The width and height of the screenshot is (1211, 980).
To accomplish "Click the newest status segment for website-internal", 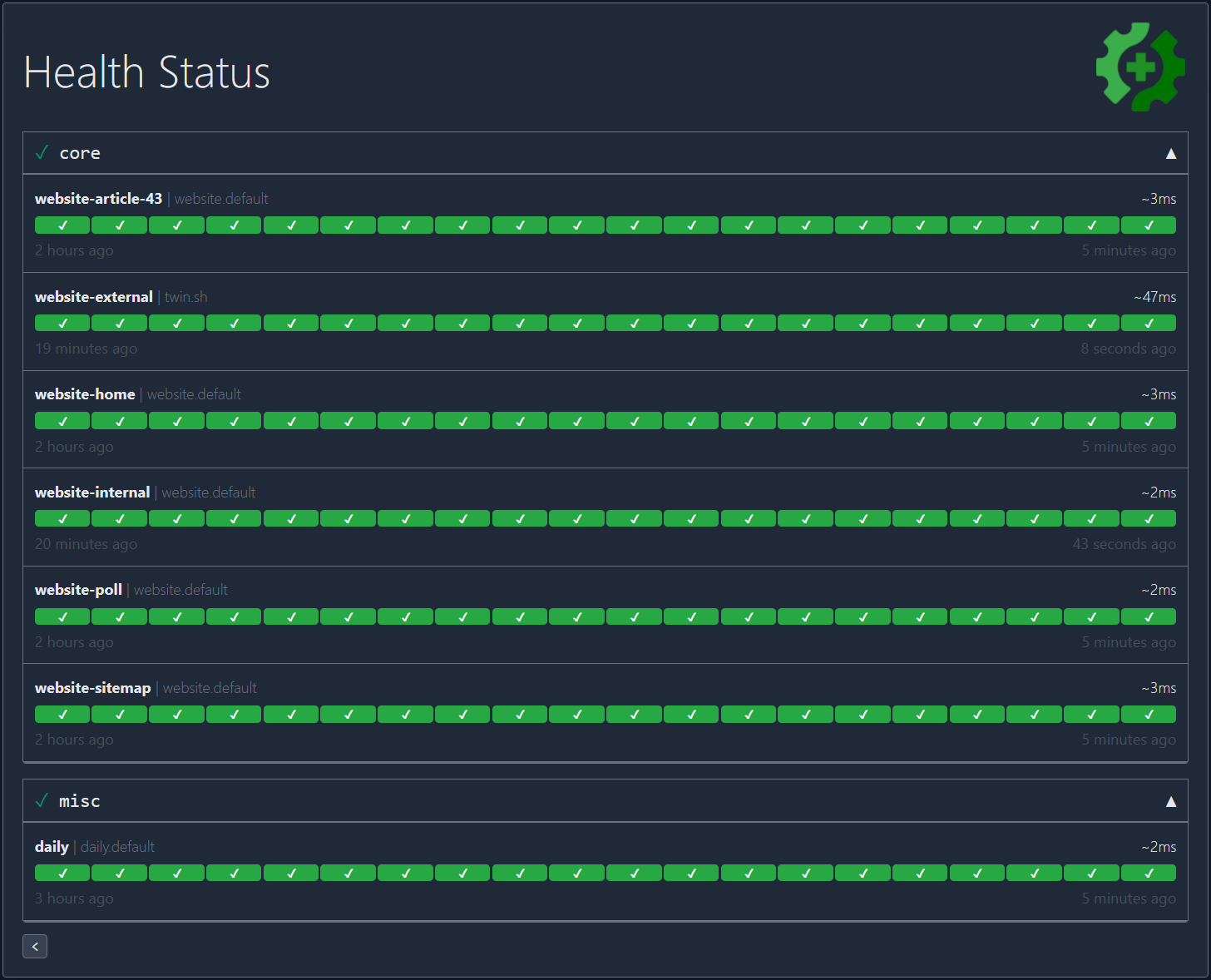I will (1148, 518).
